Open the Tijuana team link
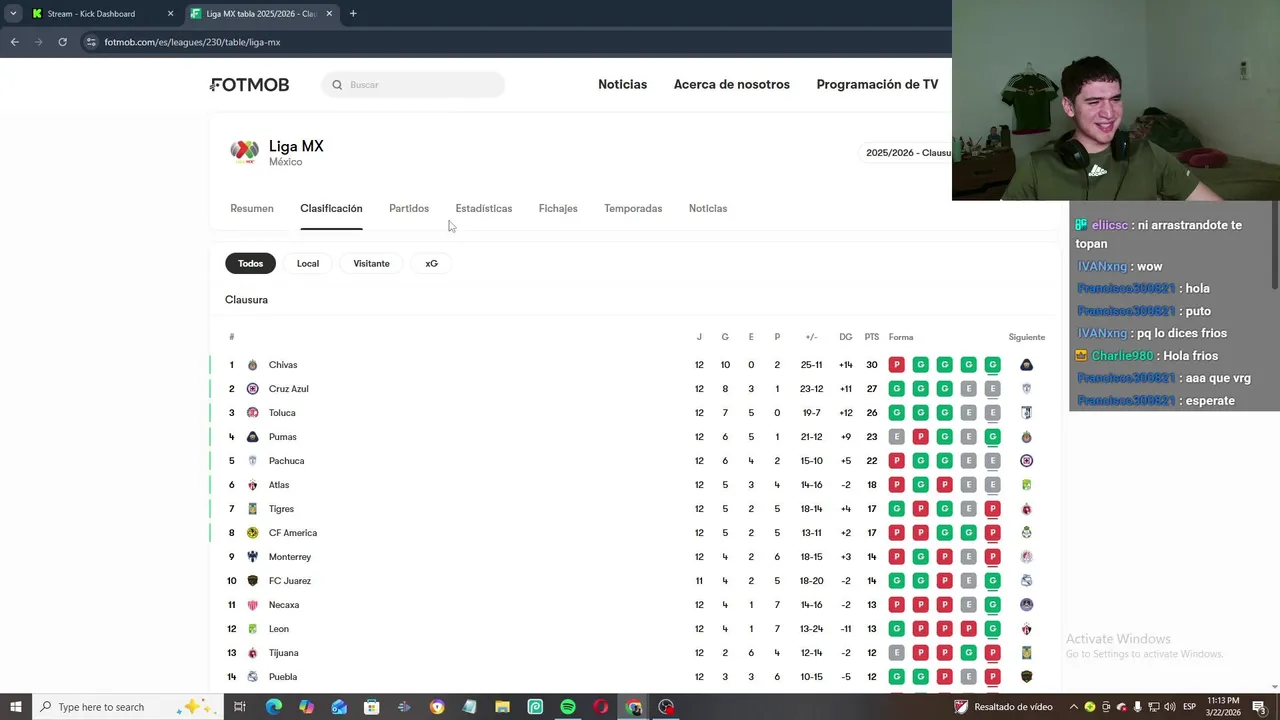This screenshot has width=1280, height=720. (284, 653)
